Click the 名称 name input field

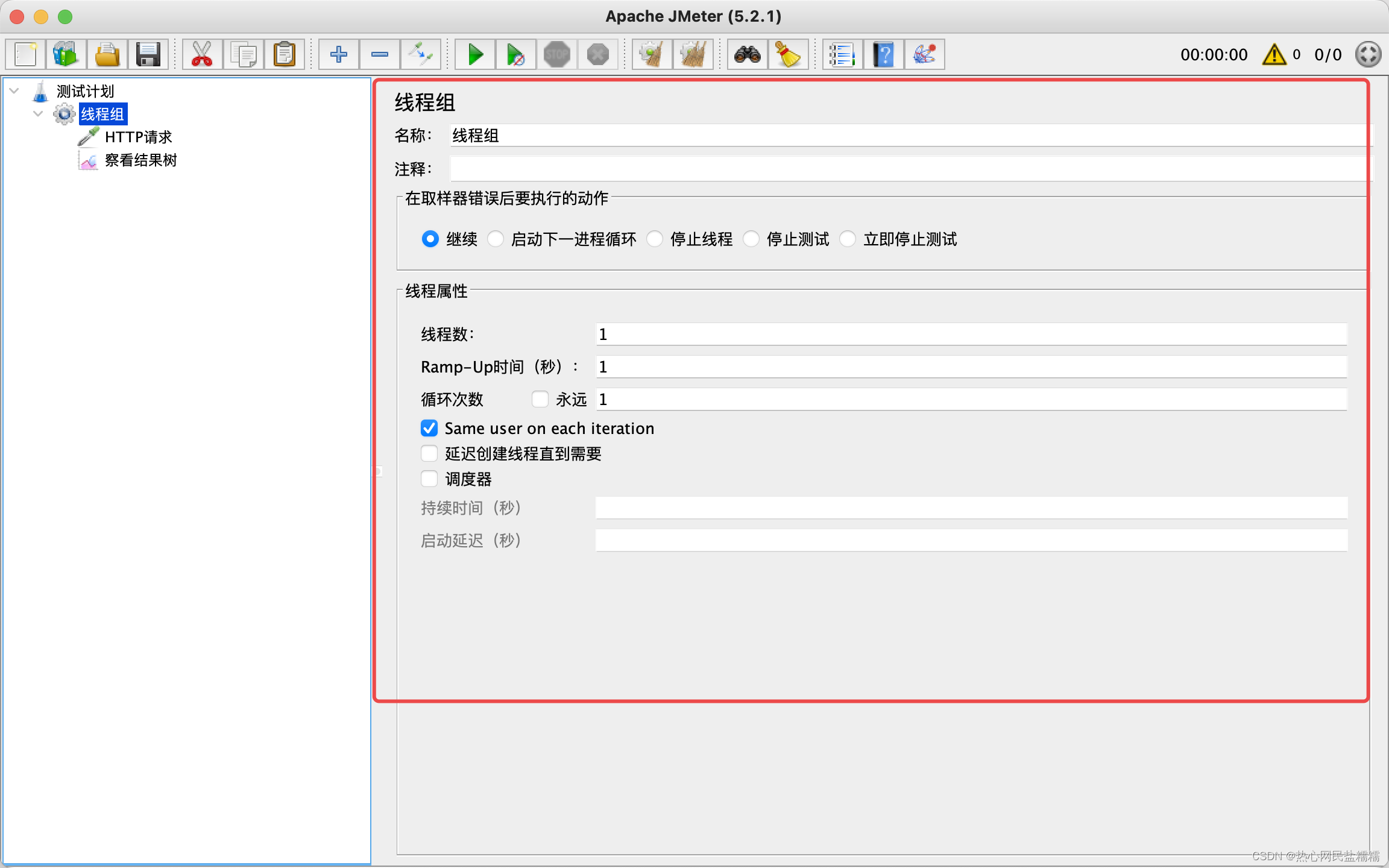(910, 136)
